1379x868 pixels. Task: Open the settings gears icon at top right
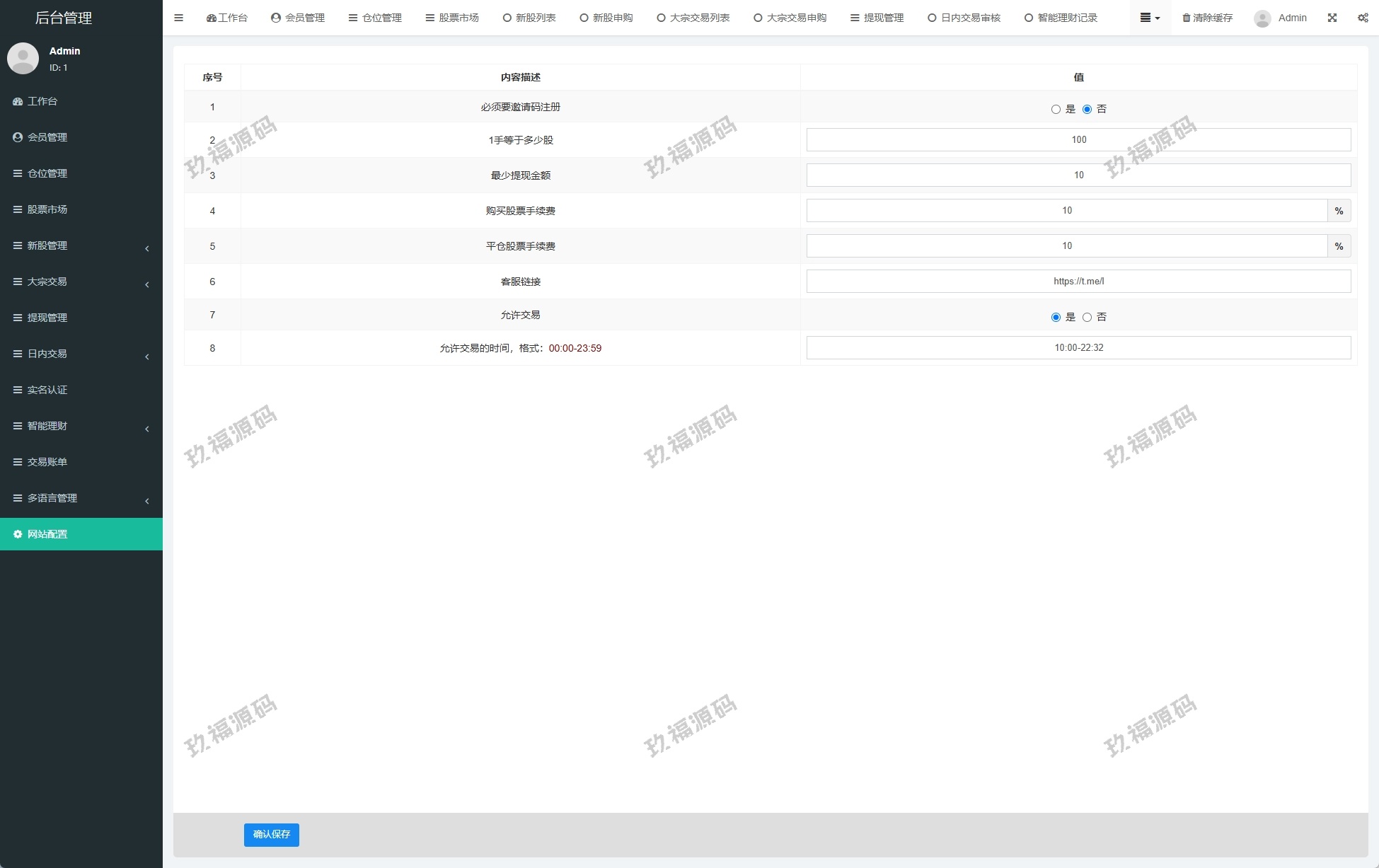(1363, 18)
